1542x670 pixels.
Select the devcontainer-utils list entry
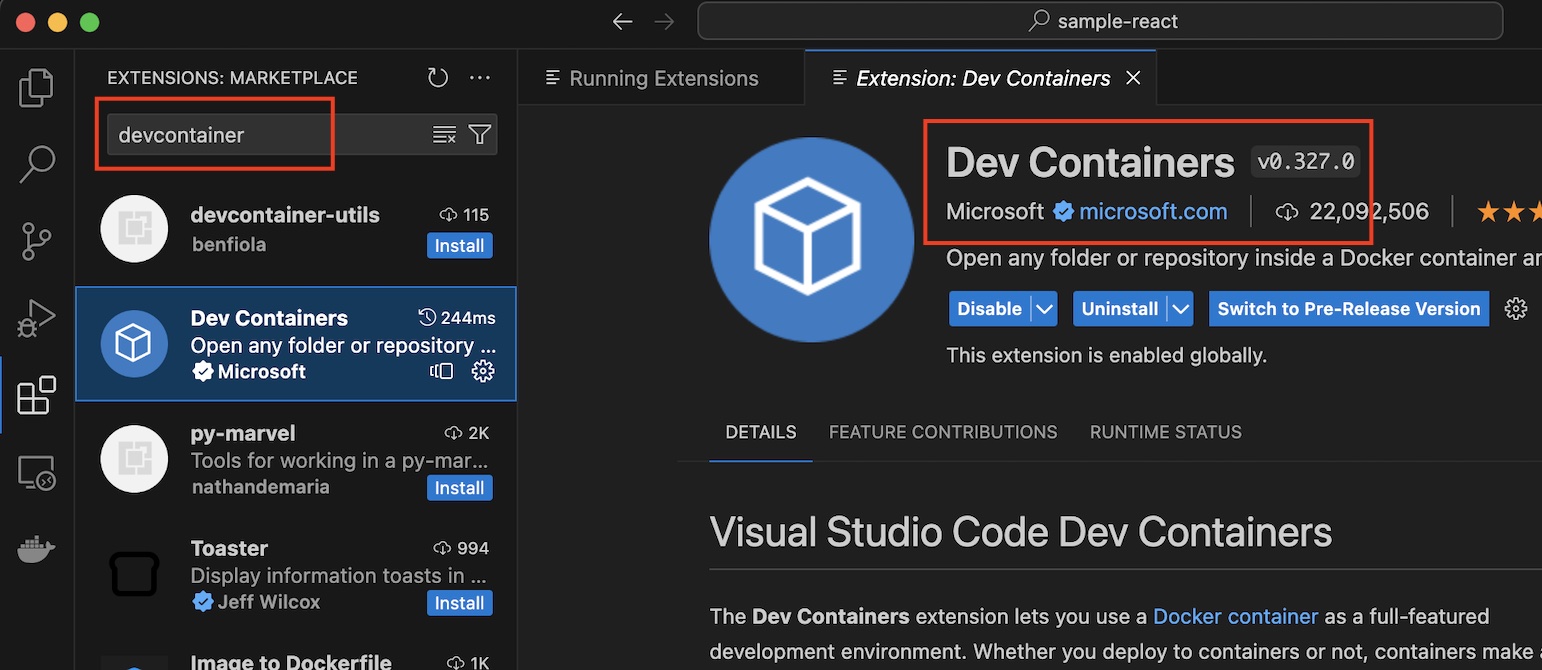click(x=296, y=229)
